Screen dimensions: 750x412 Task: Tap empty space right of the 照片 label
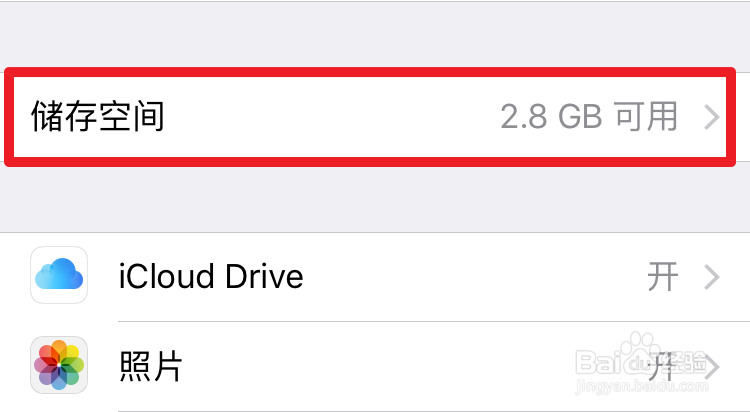(x=400, y=366)
